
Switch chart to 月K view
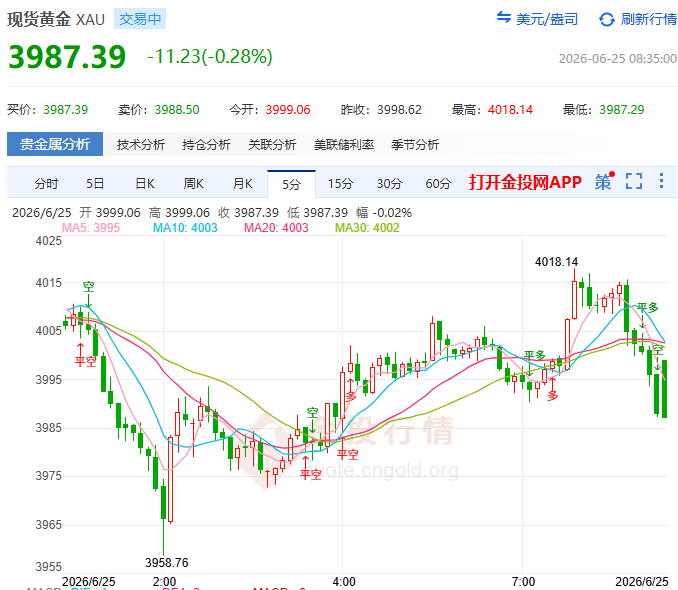(x=243, y=184)
